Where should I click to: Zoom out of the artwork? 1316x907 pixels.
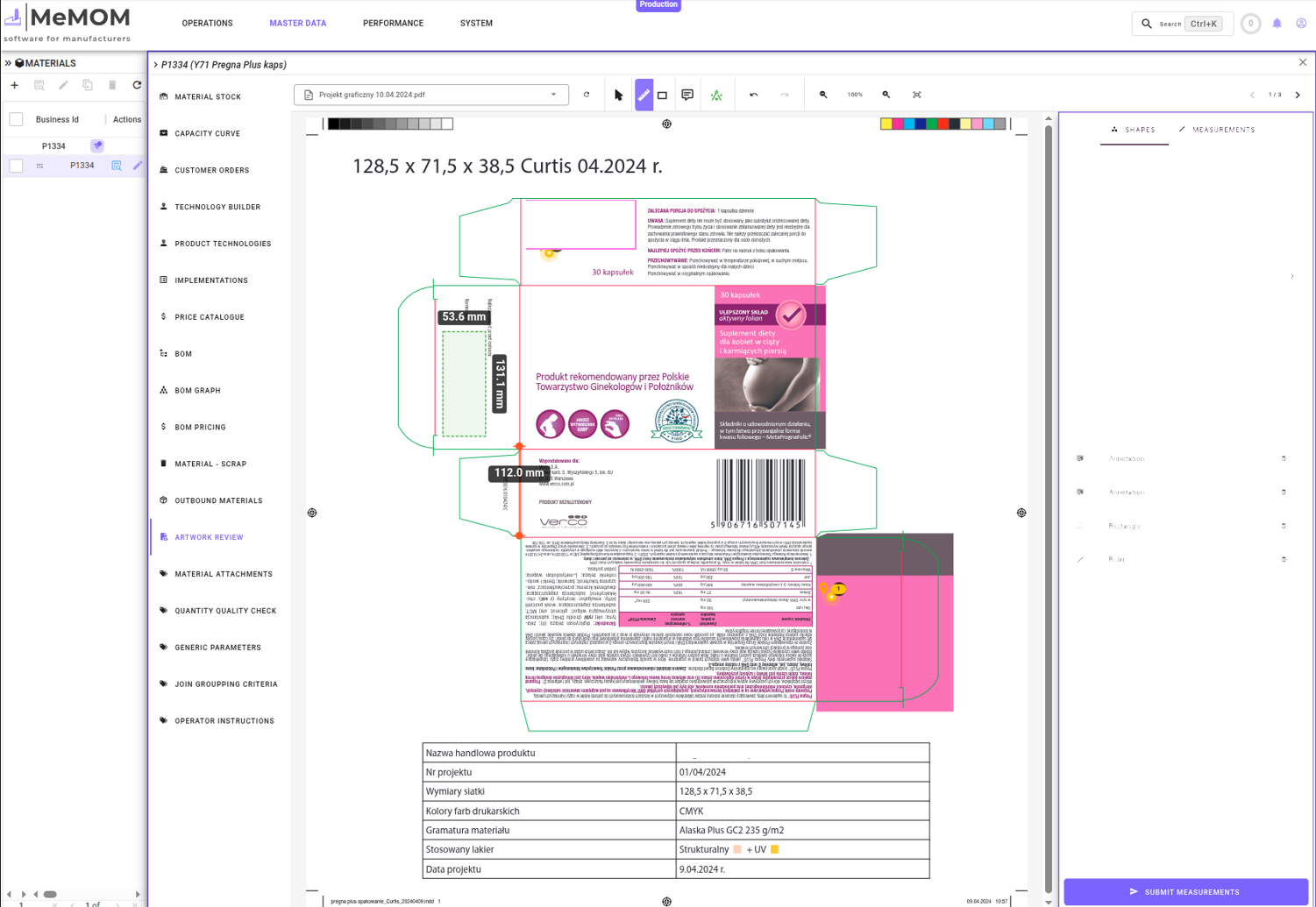click(823, 95)
